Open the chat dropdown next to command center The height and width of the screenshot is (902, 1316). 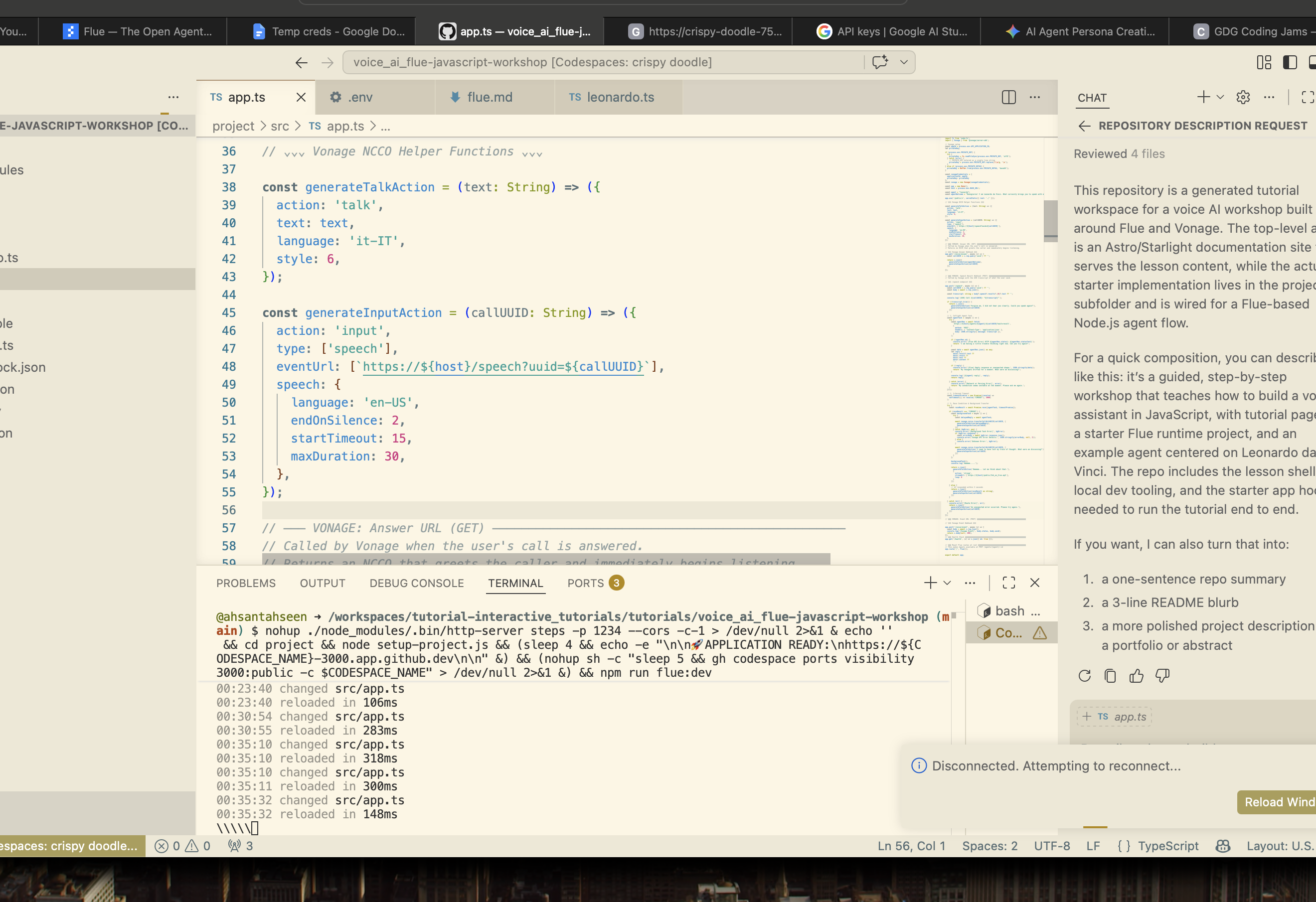(904, 62)
